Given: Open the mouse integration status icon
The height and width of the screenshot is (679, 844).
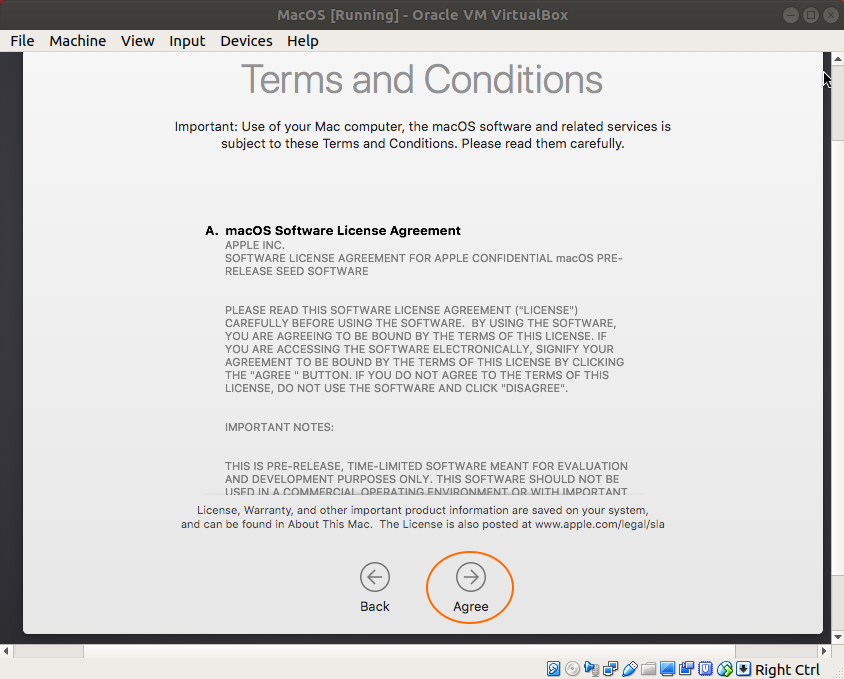Looking at the screenshot, I should pyautogui.click(x=725, y=669).
